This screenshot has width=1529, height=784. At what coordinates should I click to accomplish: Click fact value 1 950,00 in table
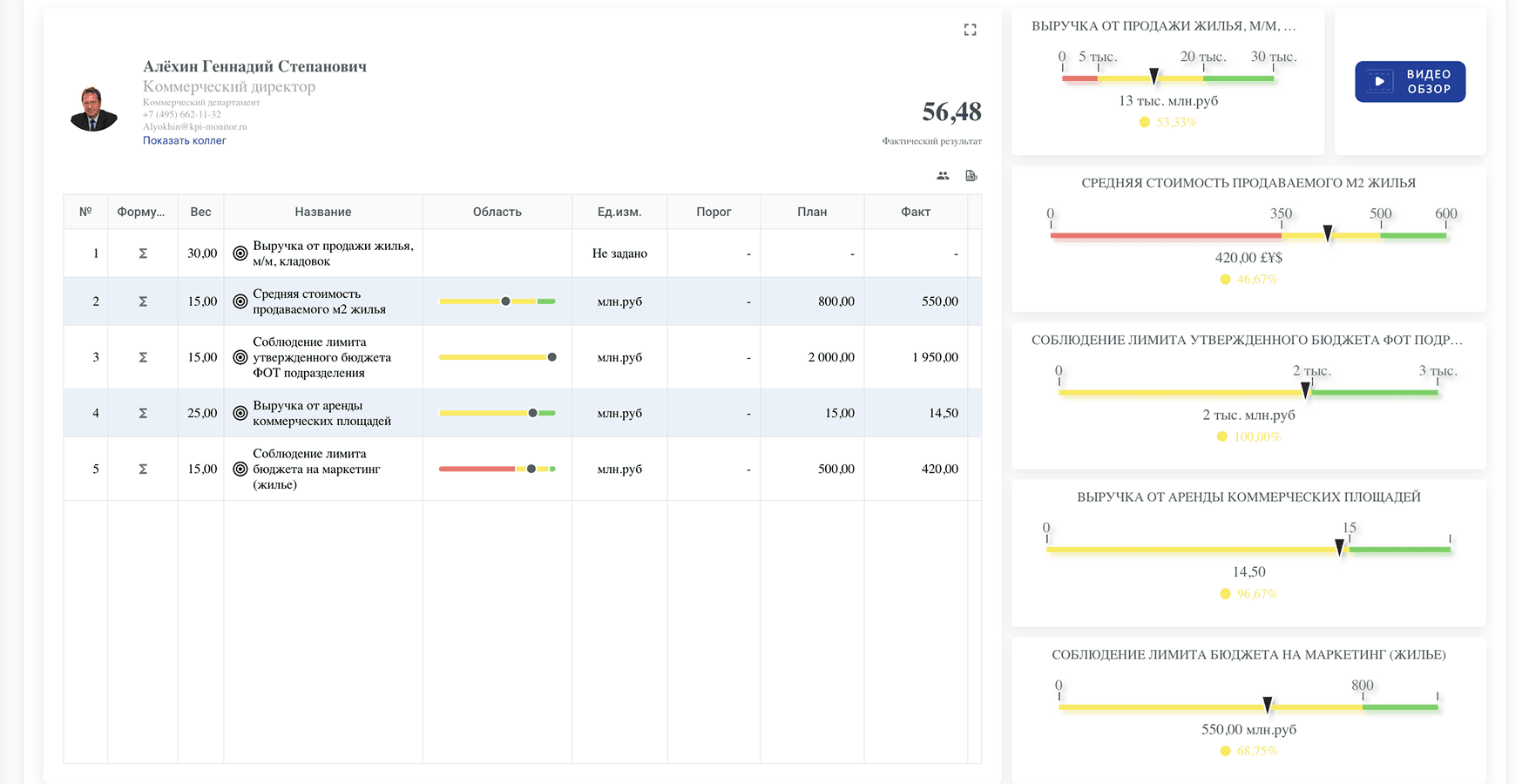(935, 357)
